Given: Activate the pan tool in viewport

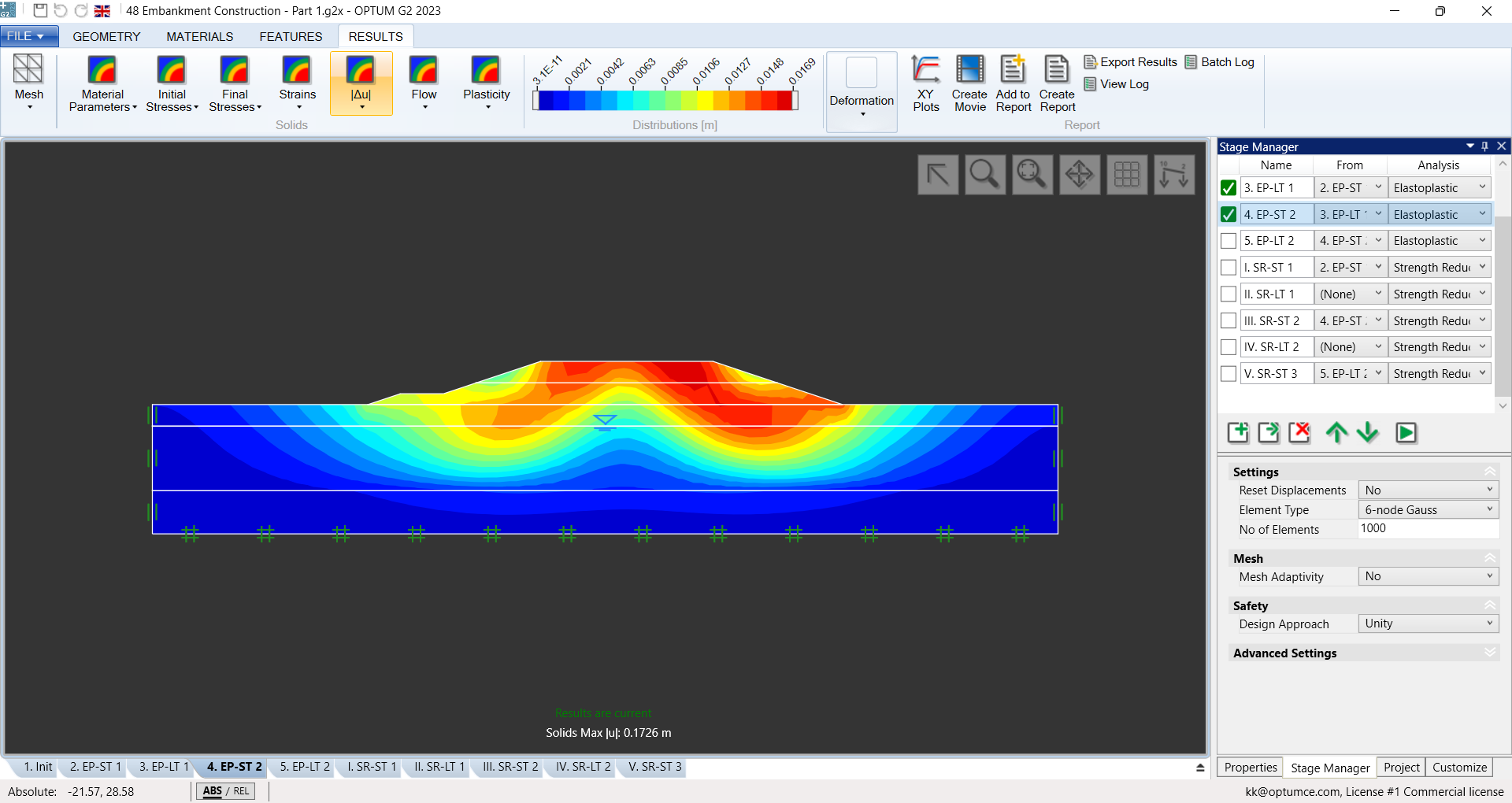Looking at the screenshot, I should click(1080, 174).
